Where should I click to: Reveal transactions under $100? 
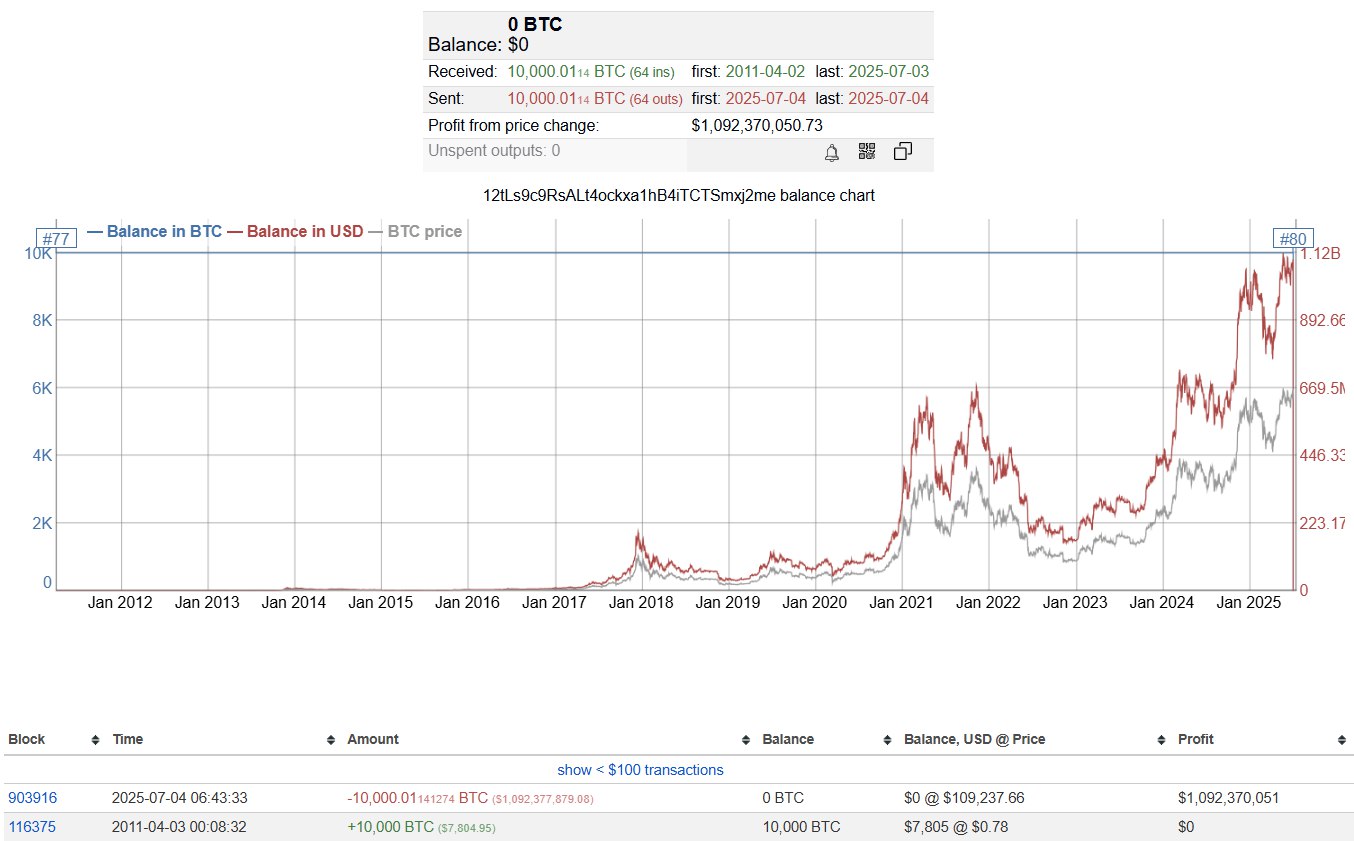coord(641,769)
